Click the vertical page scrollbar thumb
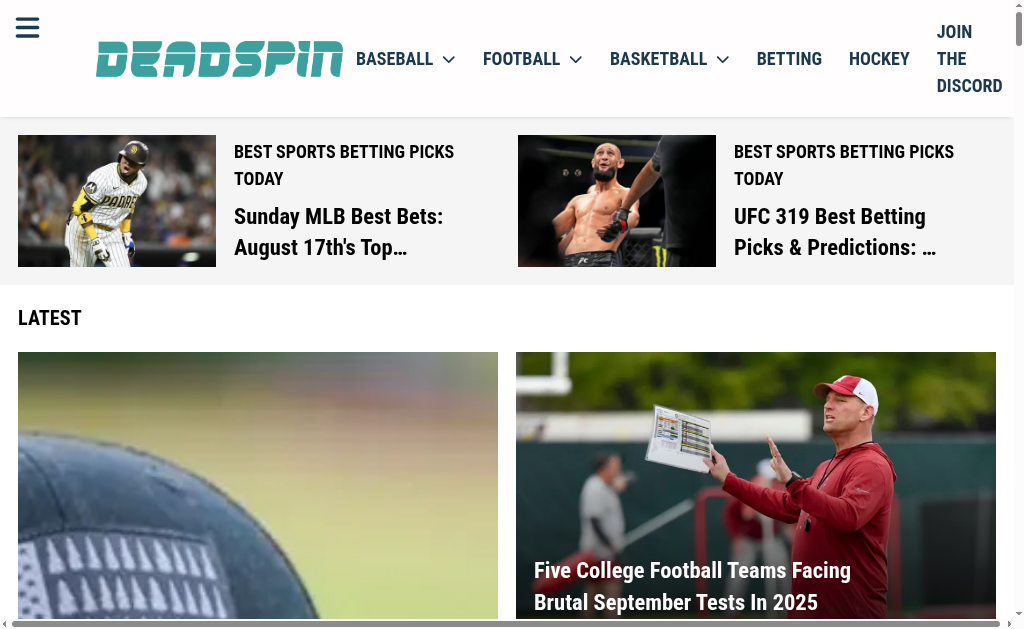The height and width of the screenshot is (629, 1024). pos(1019,29)
